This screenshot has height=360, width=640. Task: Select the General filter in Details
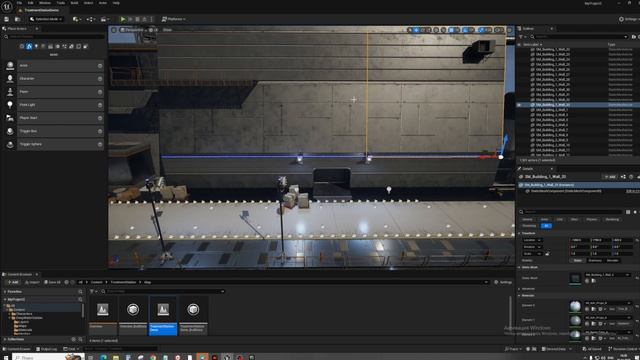pyautogui.click(x=527, y=220)
